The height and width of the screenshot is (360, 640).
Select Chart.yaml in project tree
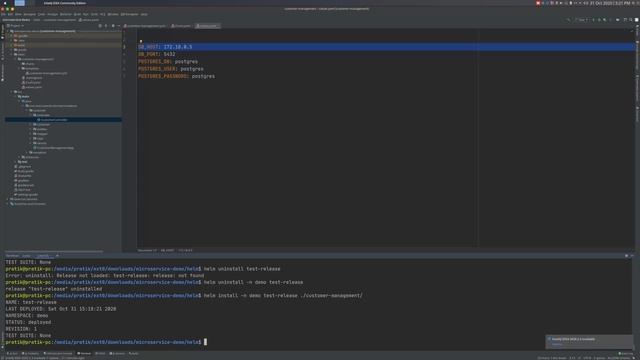point(32,82)
